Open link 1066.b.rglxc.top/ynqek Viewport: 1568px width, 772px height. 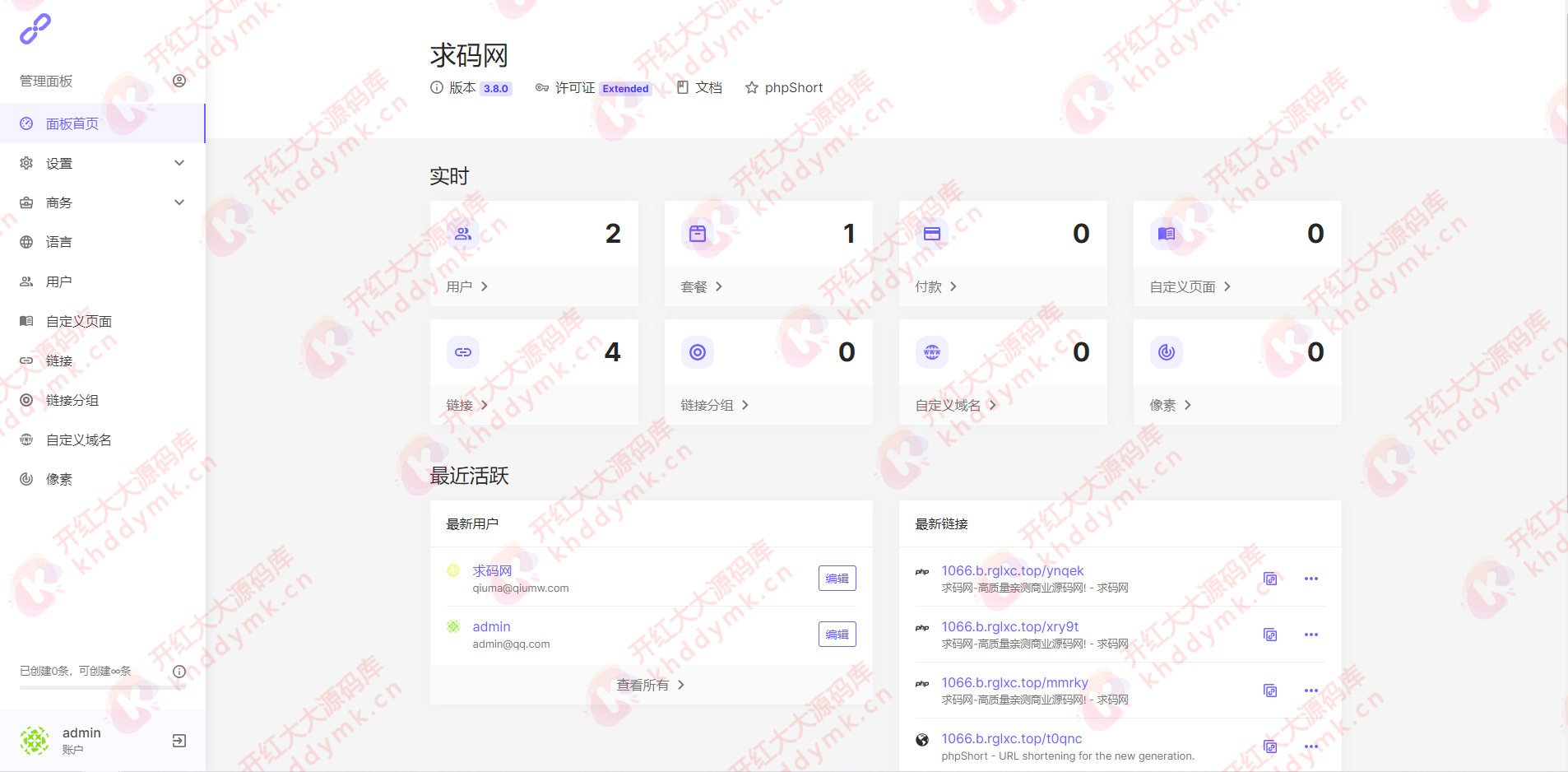pos(1012,570)
